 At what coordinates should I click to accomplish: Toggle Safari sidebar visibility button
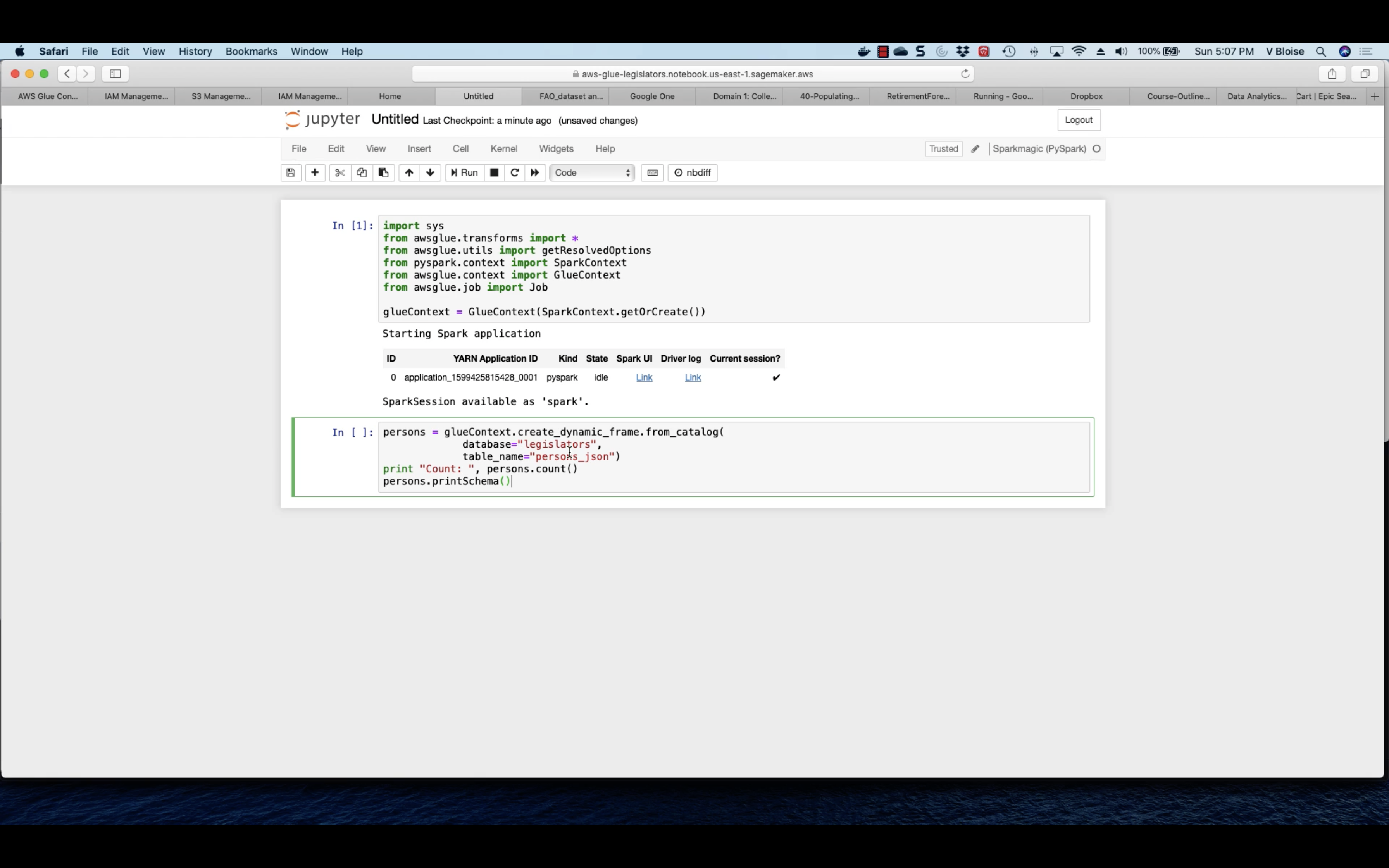pyautogui.click(x=115, y=74)
